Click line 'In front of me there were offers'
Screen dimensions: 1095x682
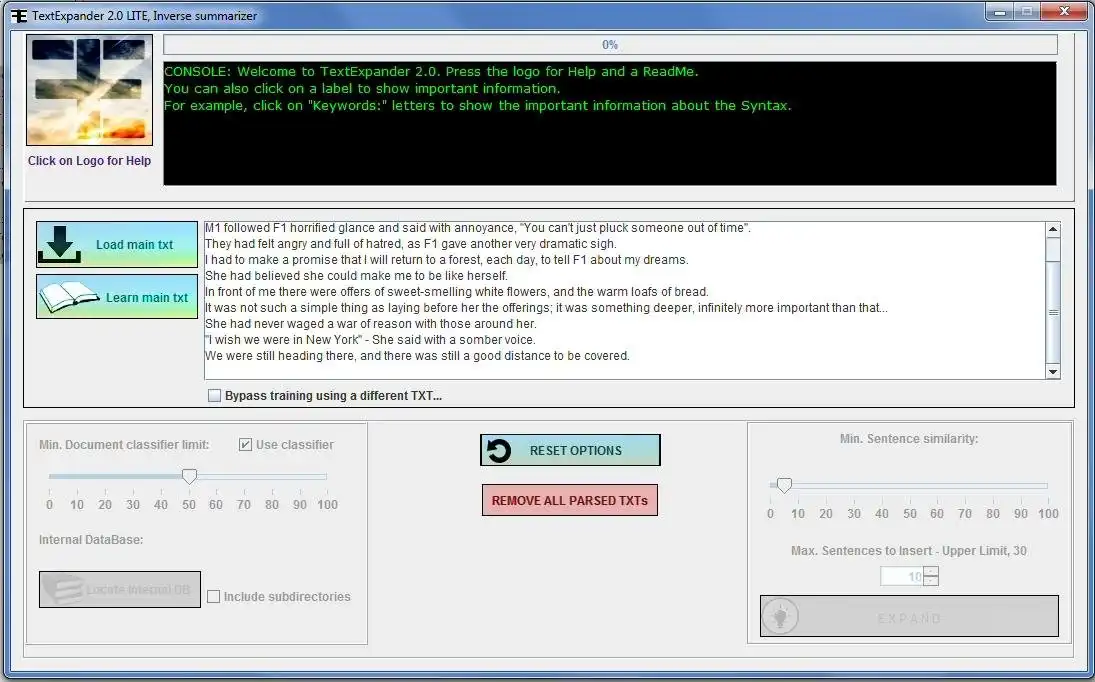point(457,292)
